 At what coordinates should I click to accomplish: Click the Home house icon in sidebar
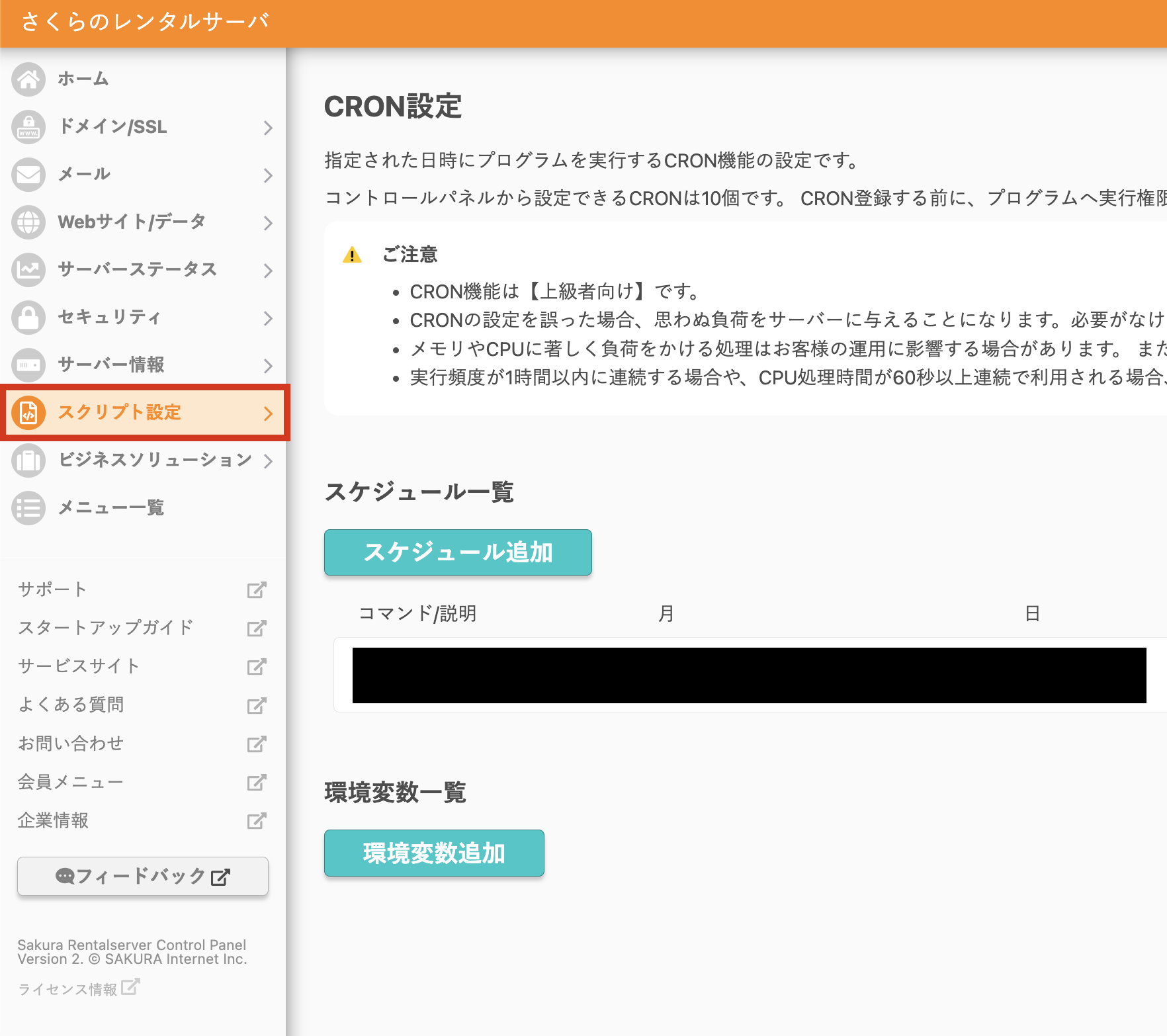click(x=28, y=79)
